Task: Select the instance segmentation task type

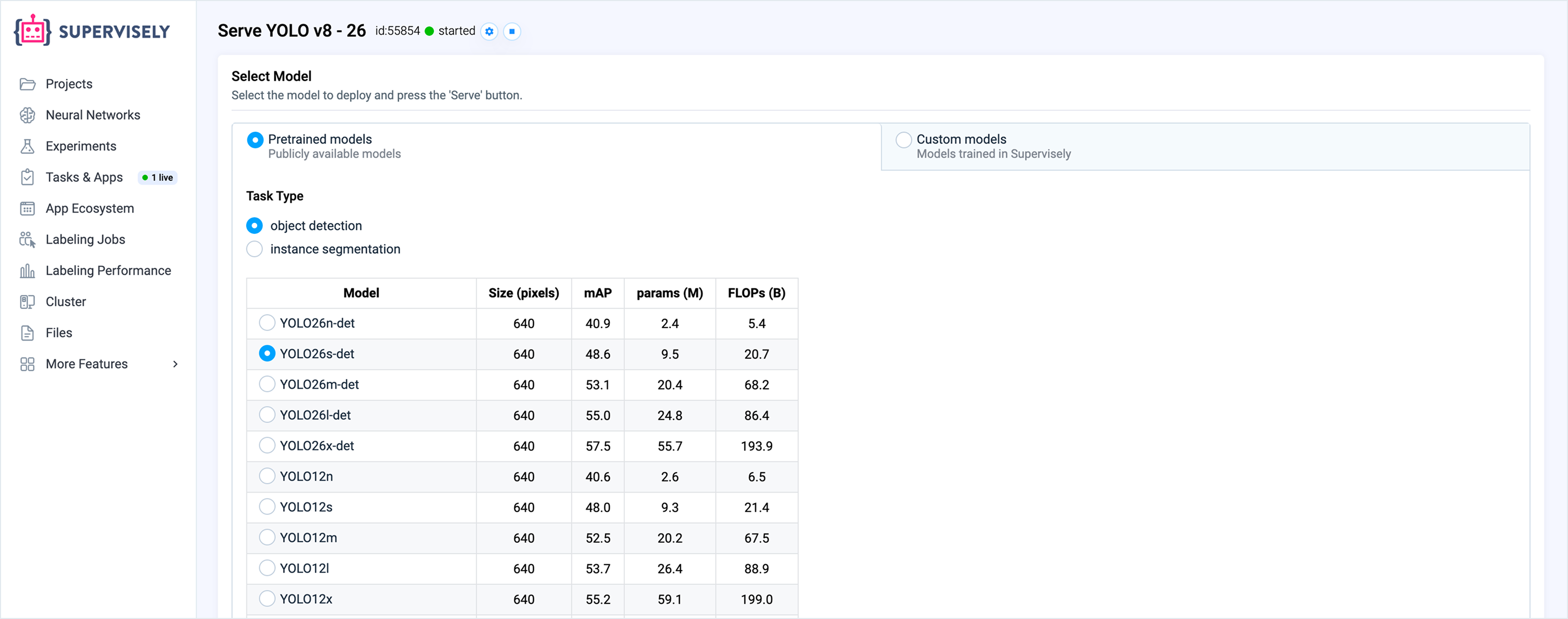Action: coord(255,249)
